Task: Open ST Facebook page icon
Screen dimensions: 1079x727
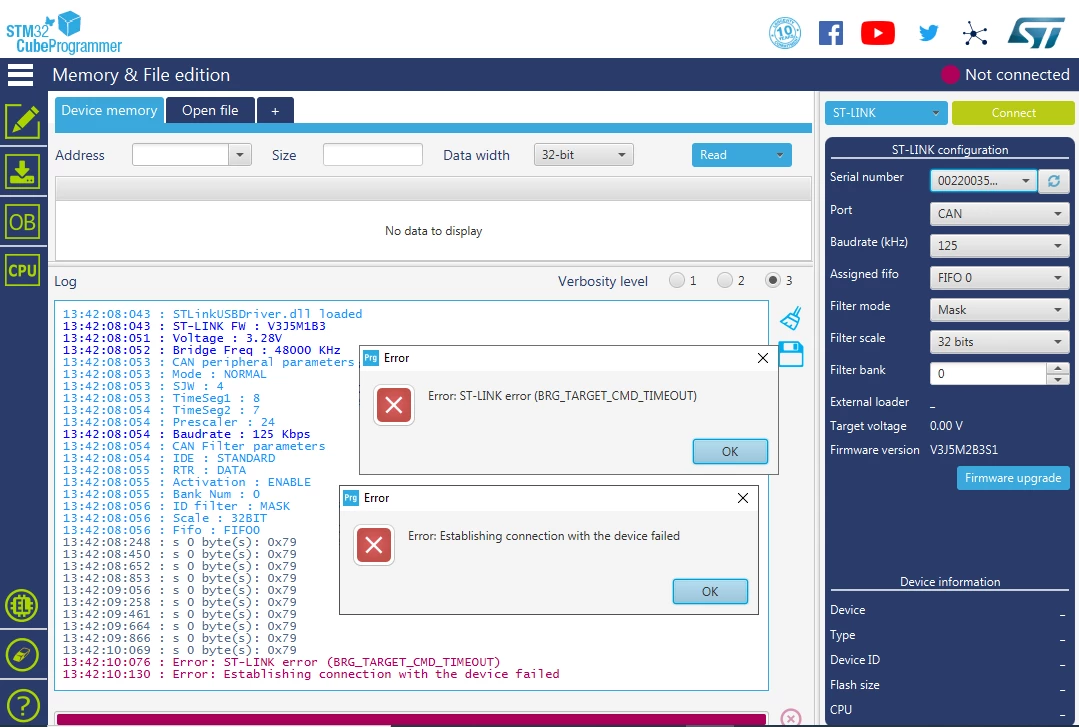Action: tap(831, 33)
